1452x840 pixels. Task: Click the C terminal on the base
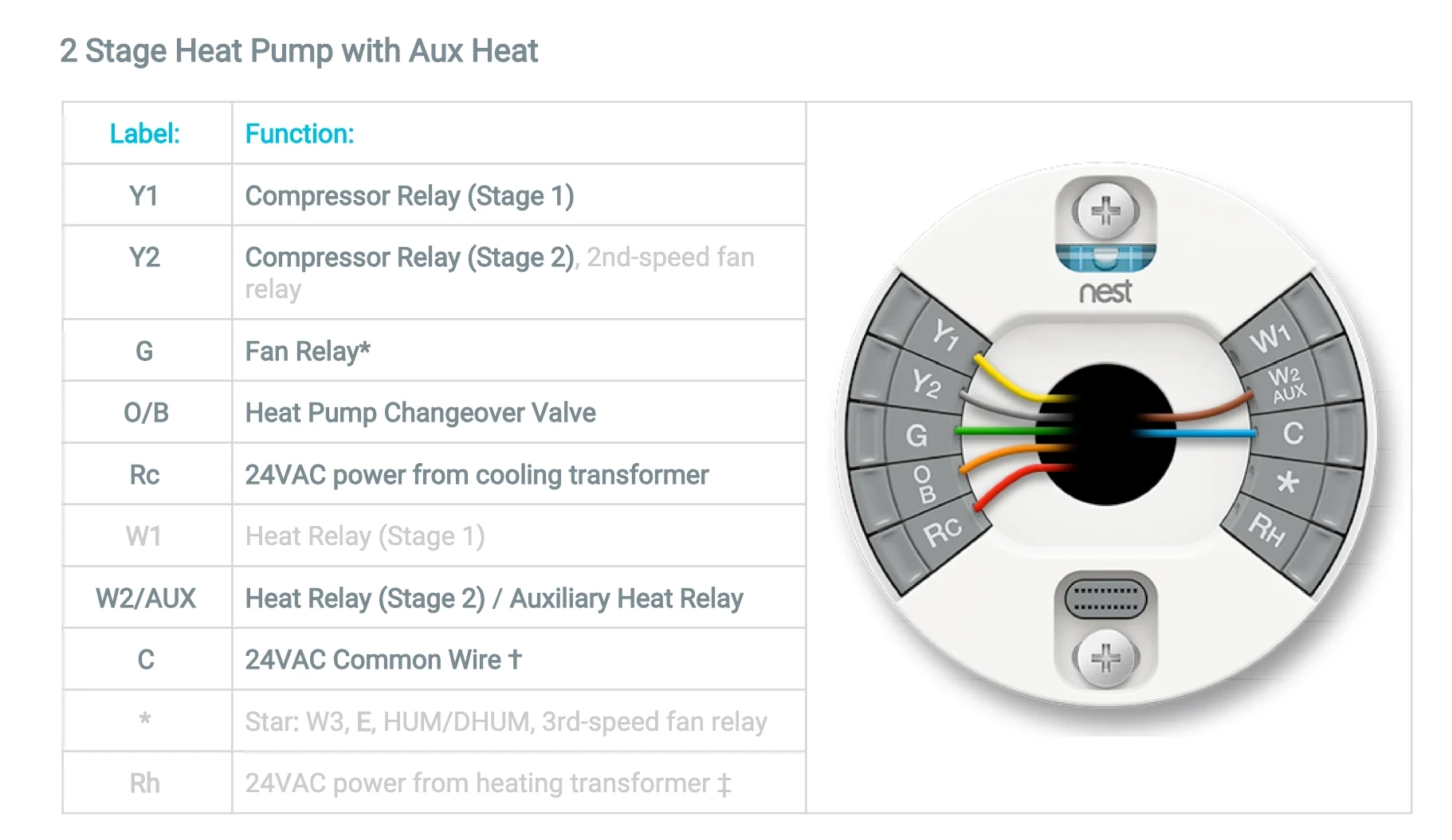[1293, 434]
